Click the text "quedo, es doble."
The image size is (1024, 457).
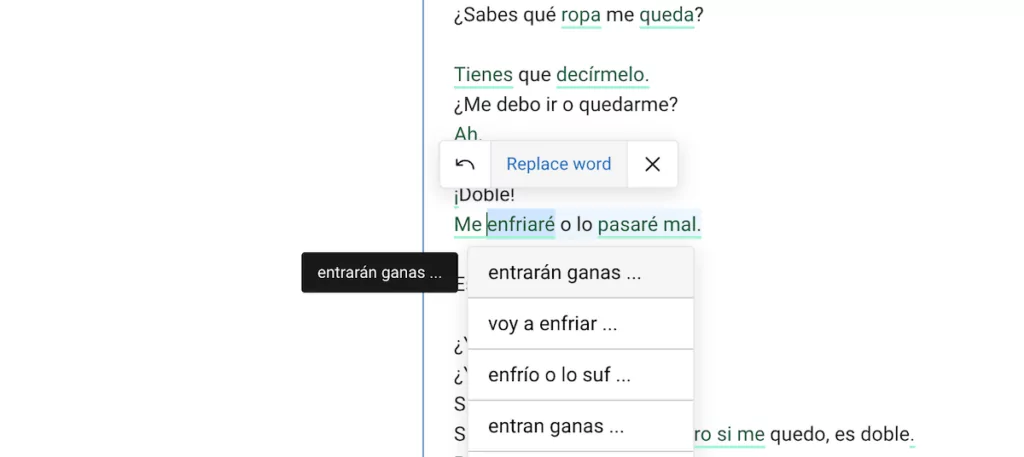point(842,433)
